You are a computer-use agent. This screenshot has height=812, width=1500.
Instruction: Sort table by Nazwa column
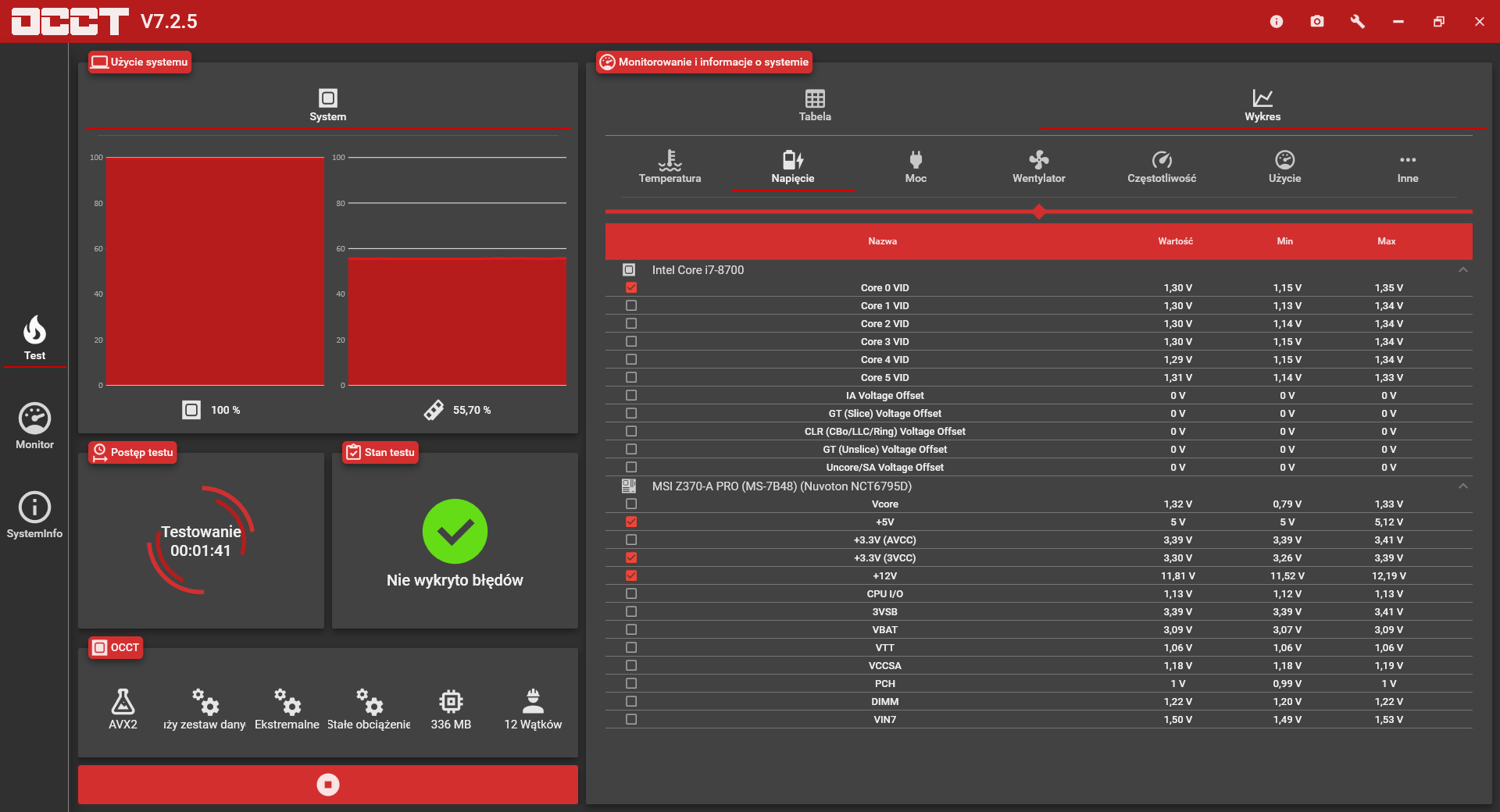883,241
